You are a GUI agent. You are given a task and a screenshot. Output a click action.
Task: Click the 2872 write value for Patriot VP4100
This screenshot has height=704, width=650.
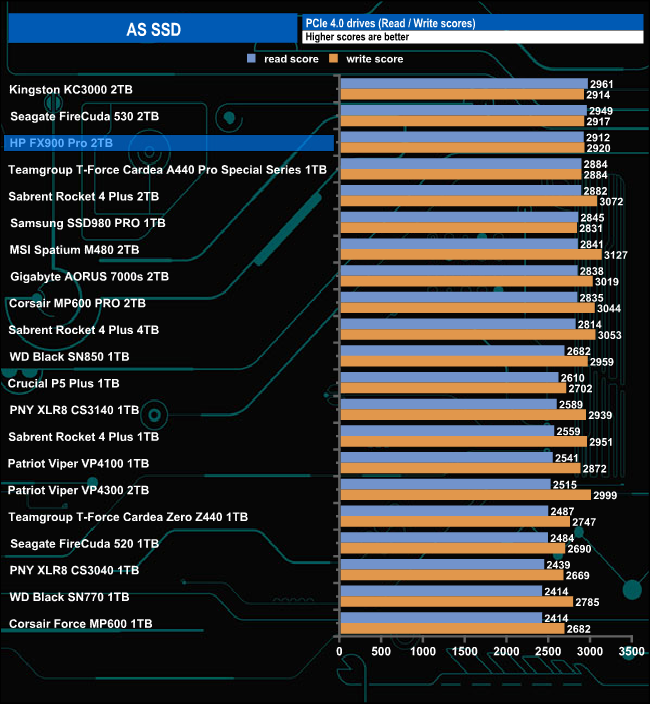(x=594, y=469)
